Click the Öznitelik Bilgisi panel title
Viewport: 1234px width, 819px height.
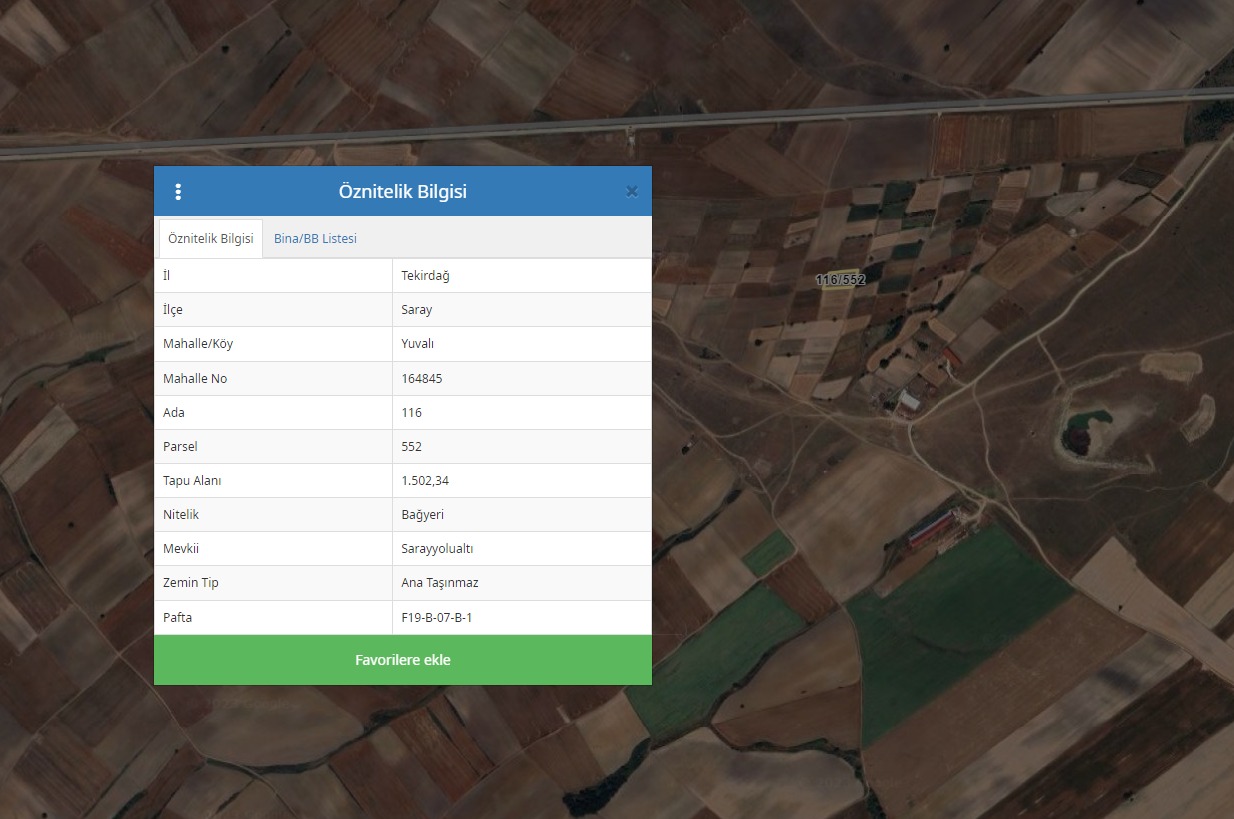click(403, 192)
